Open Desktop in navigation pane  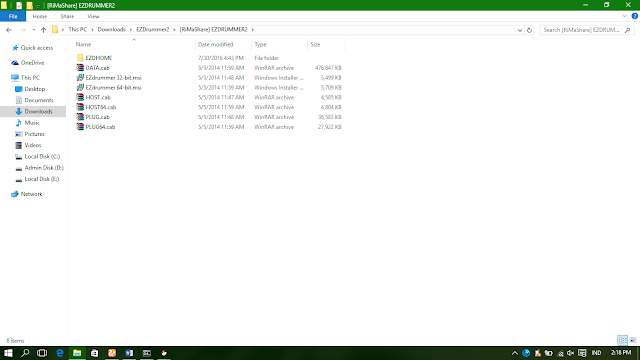(x=35, y=89)
